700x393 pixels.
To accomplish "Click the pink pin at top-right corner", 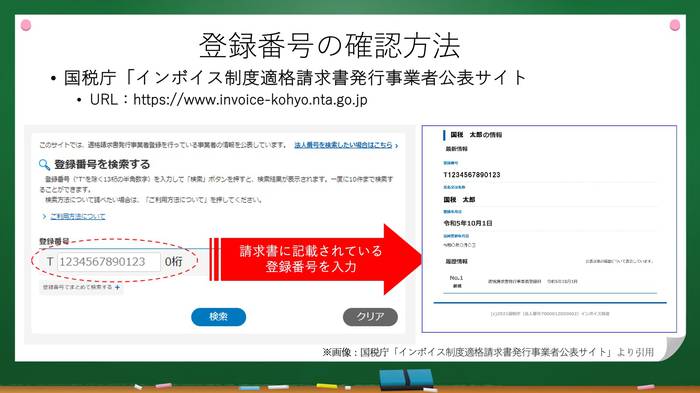I will (675, 25).
